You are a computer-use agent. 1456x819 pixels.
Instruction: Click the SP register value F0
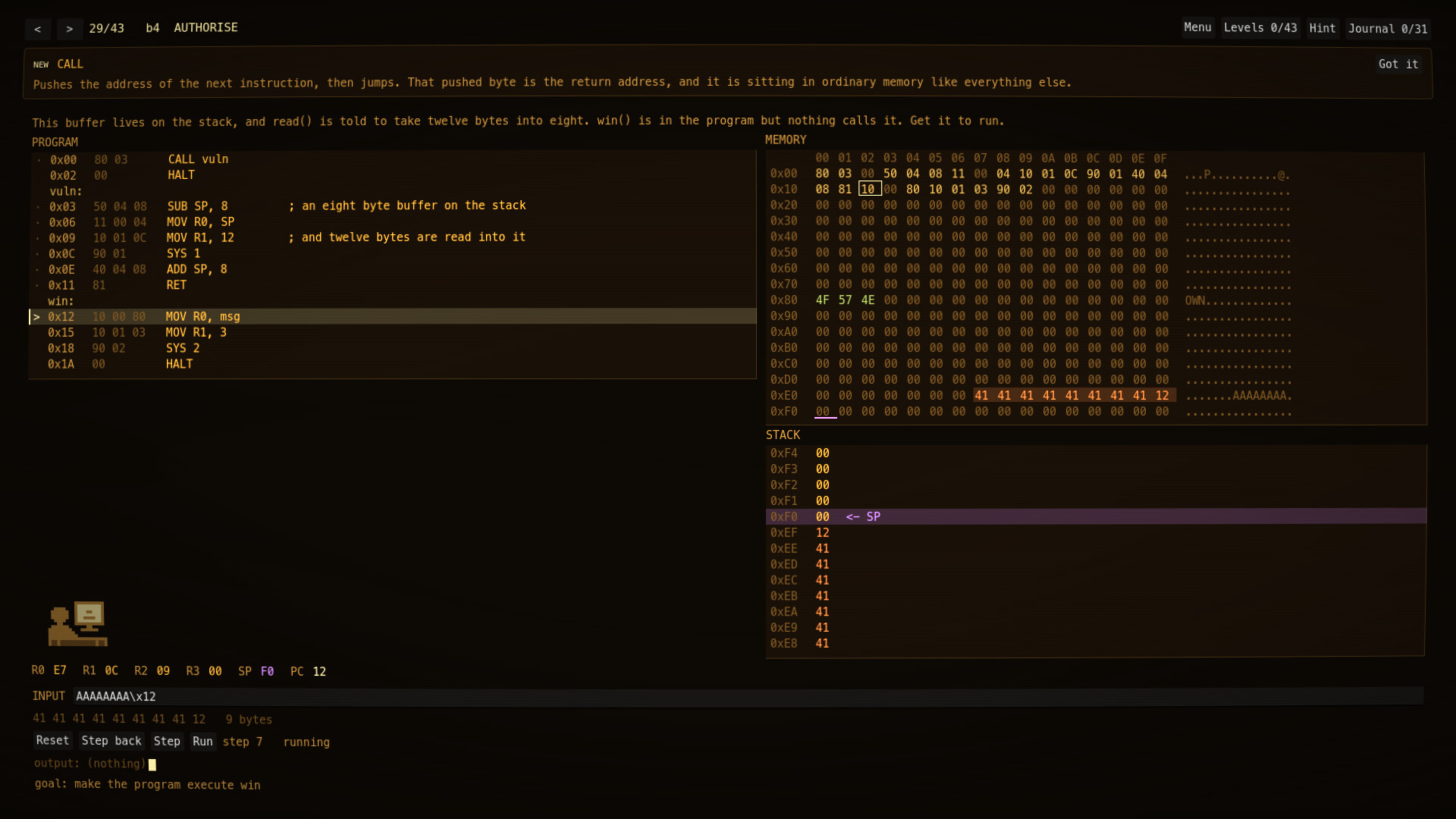coord(267,672)
